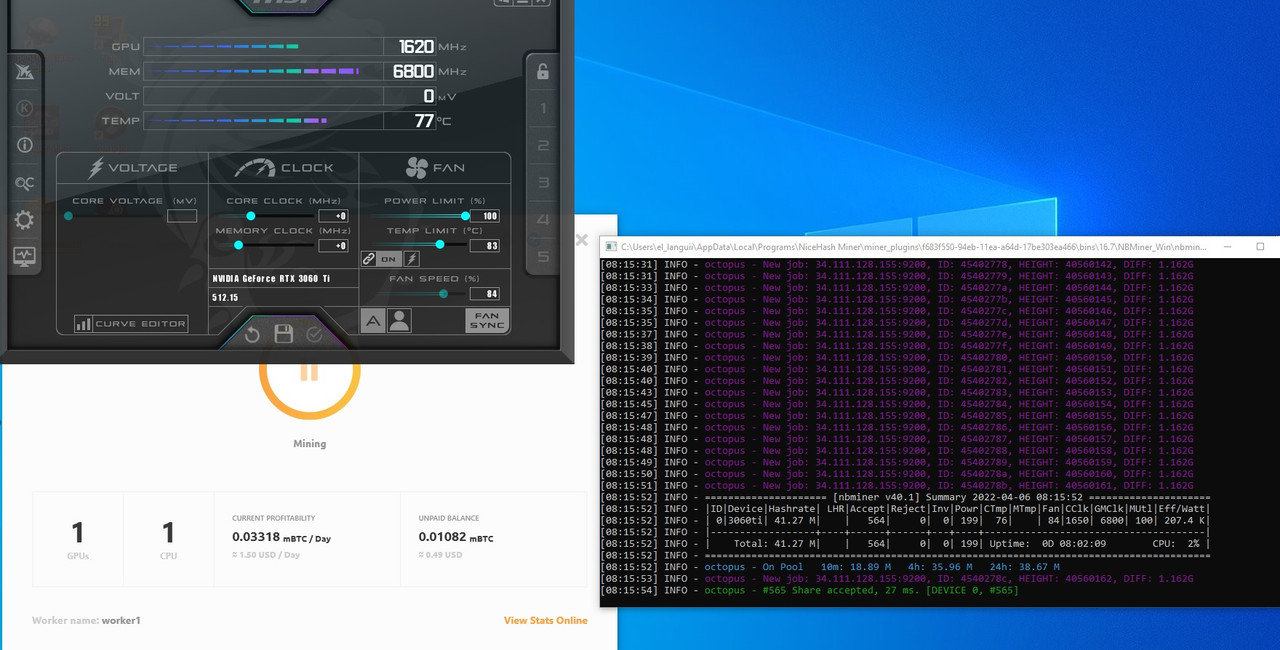The width and height of the screenshot is (1280, 650).
Task: Click the Total 41.27 M row
Action: click(905, 543)
